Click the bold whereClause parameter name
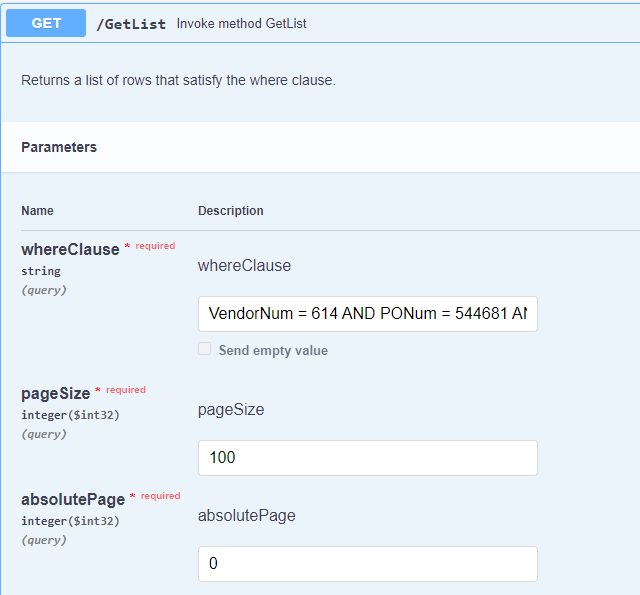The image size is (640, 595). (70, 249)
